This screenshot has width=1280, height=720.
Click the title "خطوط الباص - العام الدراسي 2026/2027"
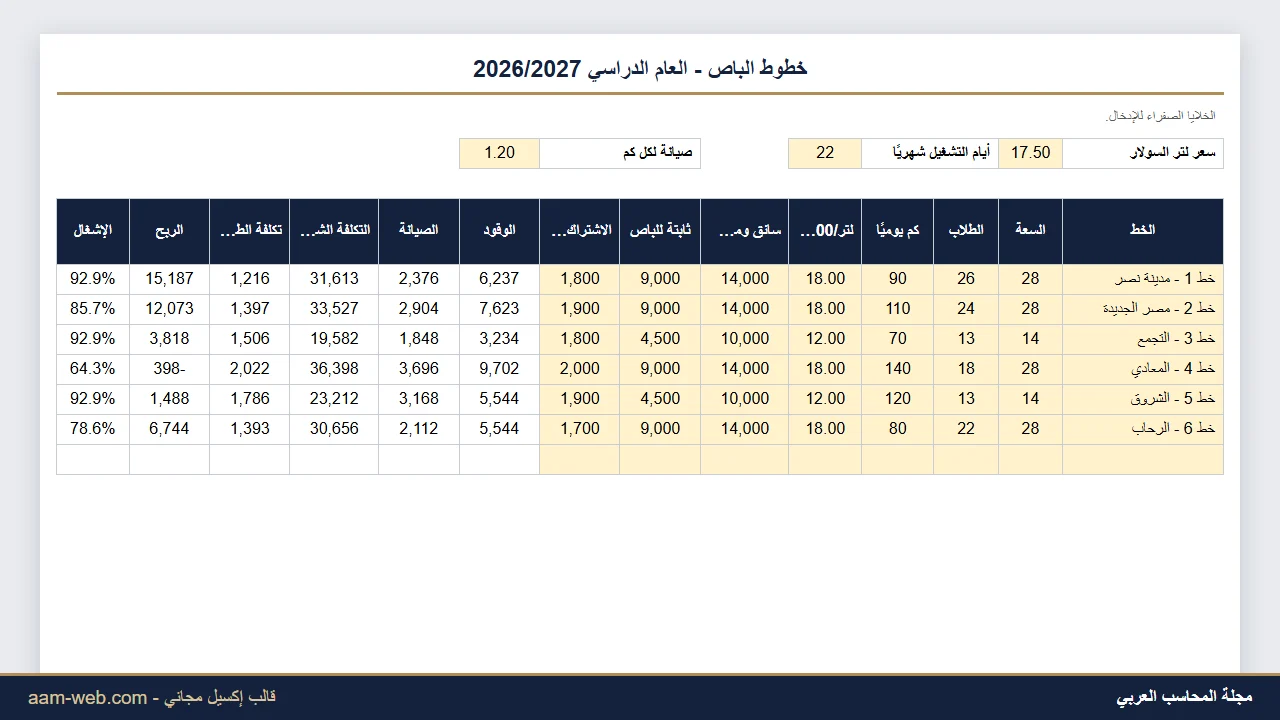pos(640,68)
